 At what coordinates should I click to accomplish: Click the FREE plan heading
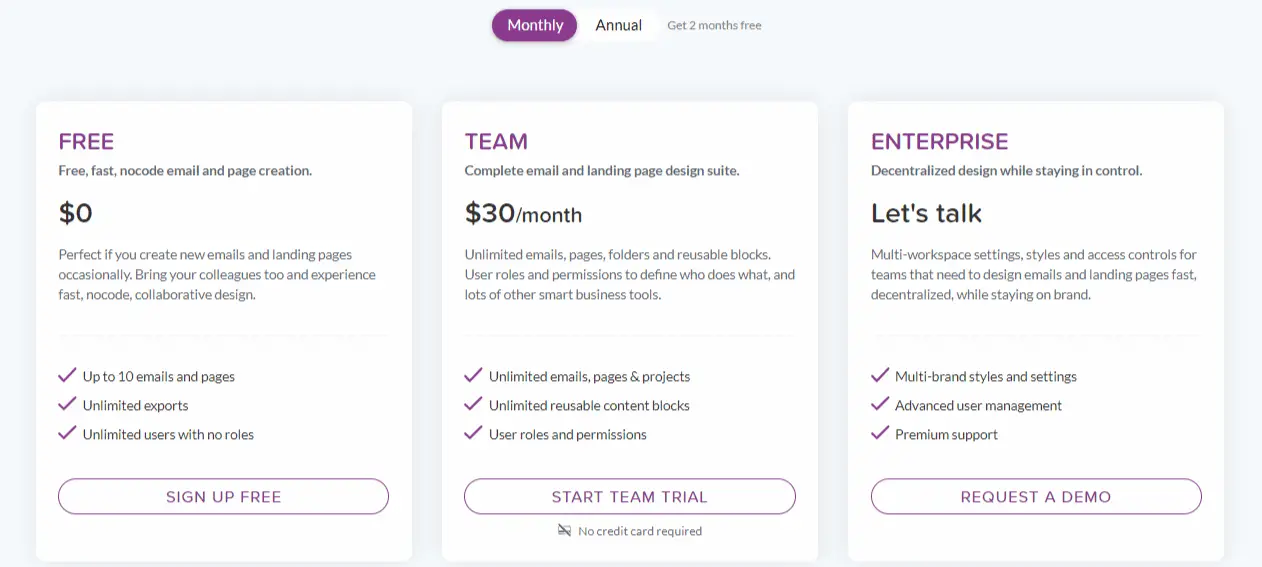[86, 141]
